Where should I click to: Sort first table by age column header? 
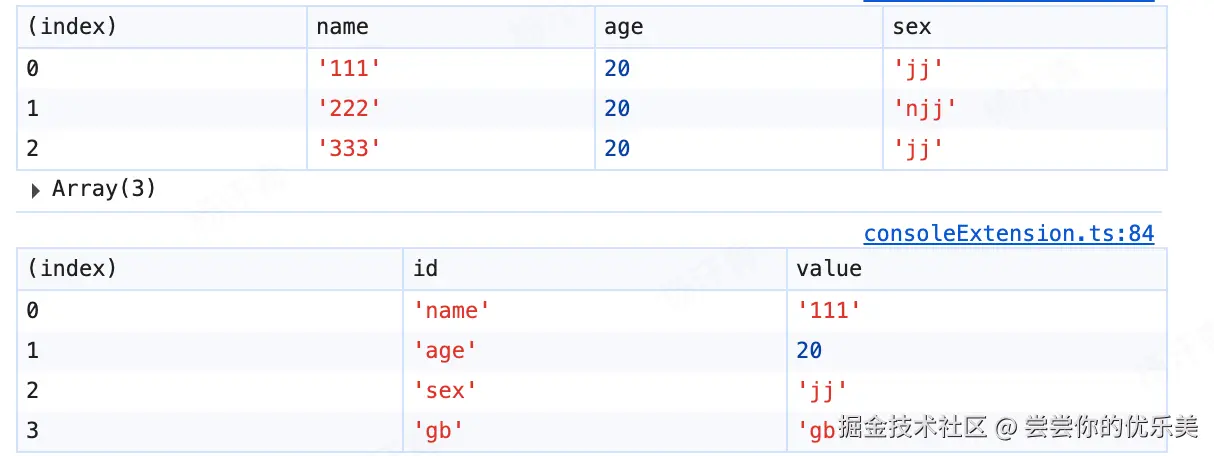pyautogui.click(x=624, y=27)
